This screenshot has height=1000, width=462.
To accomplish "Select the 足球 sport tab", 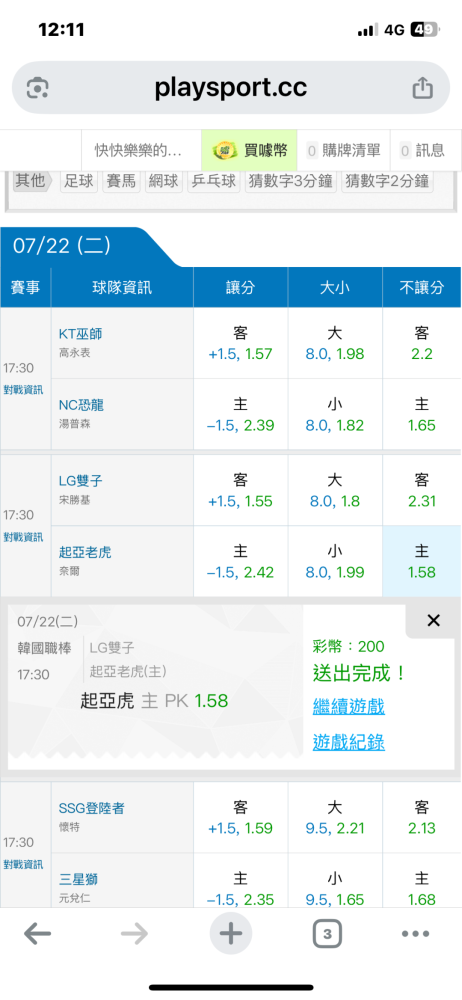I will (x=79, y=181).
